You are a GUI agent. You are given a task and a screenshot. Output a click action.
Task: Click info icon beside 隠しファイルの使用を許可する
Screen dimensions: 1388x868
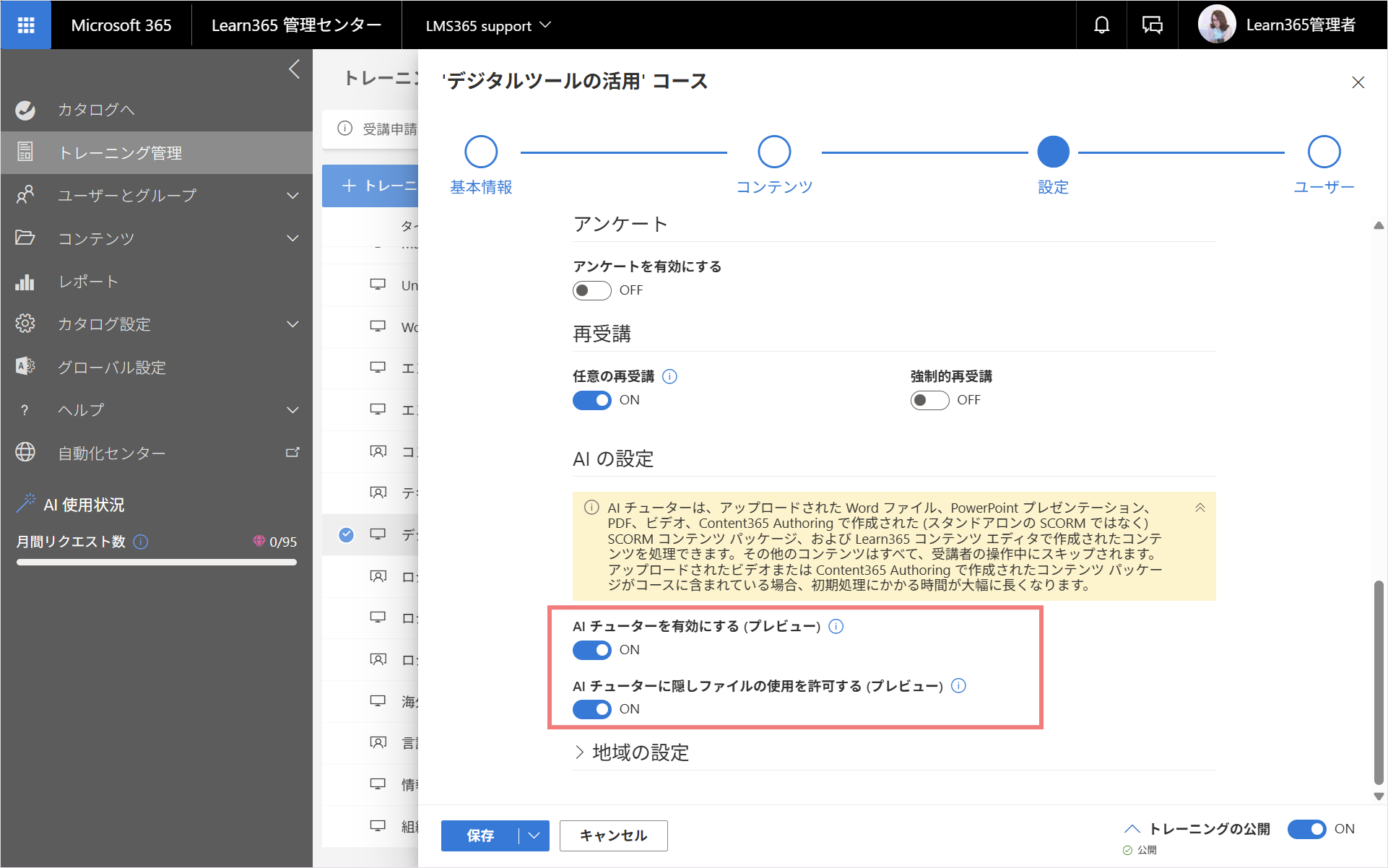pos(958,685)
